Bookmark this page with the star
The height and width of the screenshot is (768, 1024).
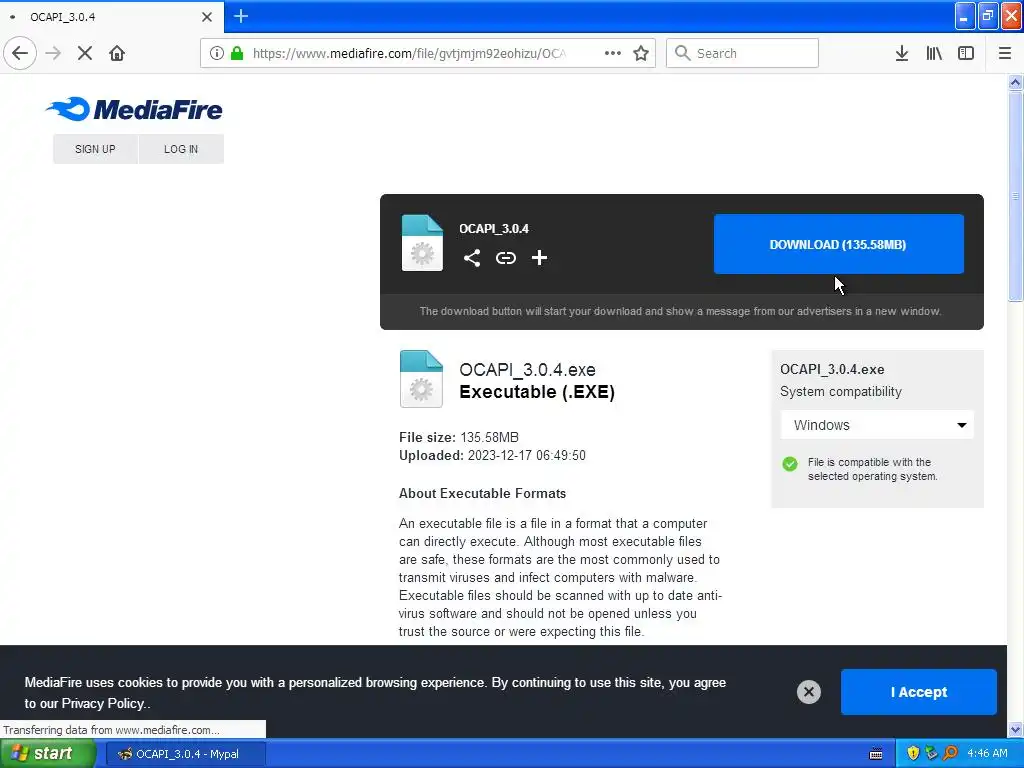tap(641, 53)
